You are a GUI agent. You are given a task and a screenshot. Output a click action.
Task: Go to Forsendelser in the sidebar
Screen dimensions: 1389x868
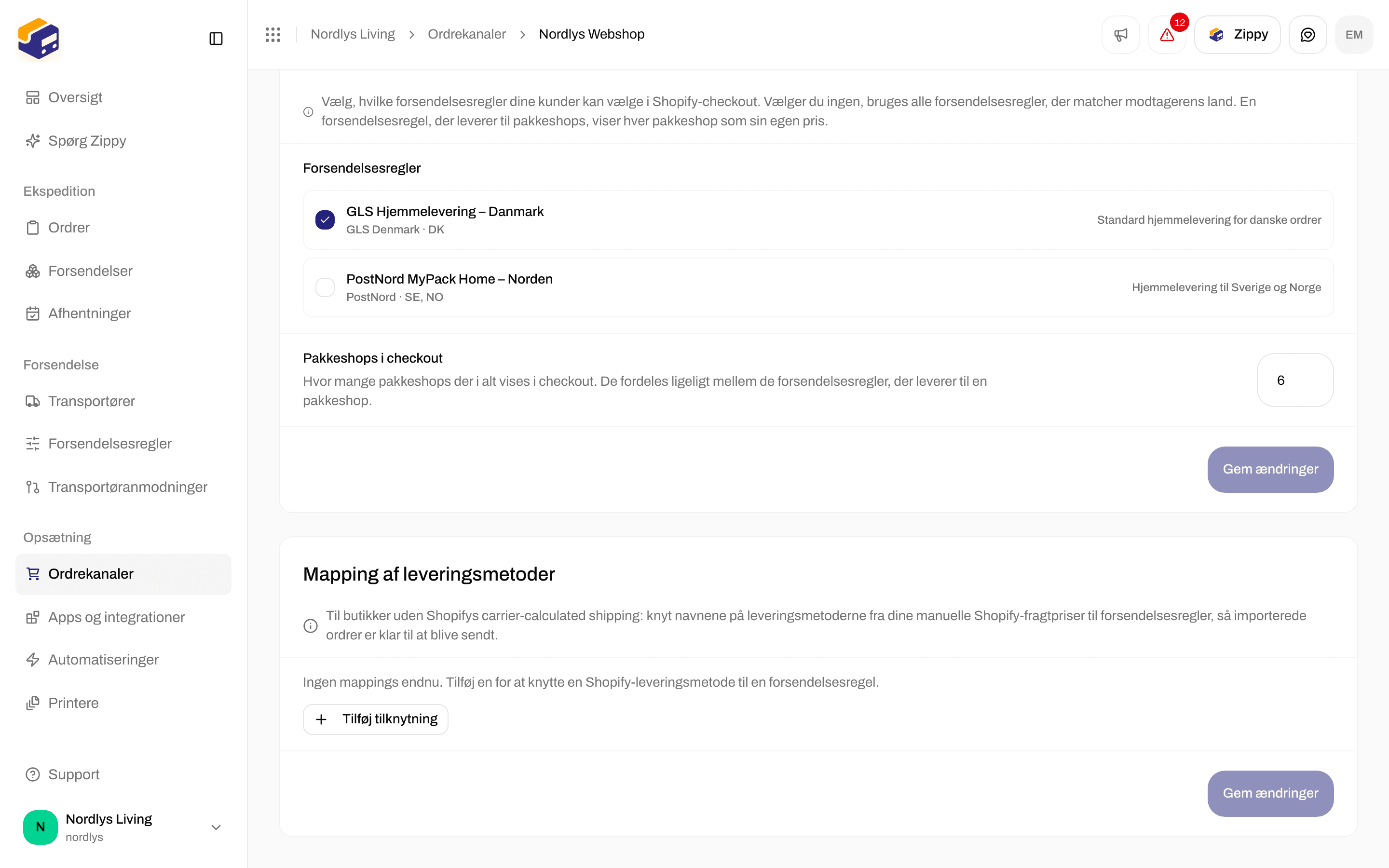coord(123,271)
